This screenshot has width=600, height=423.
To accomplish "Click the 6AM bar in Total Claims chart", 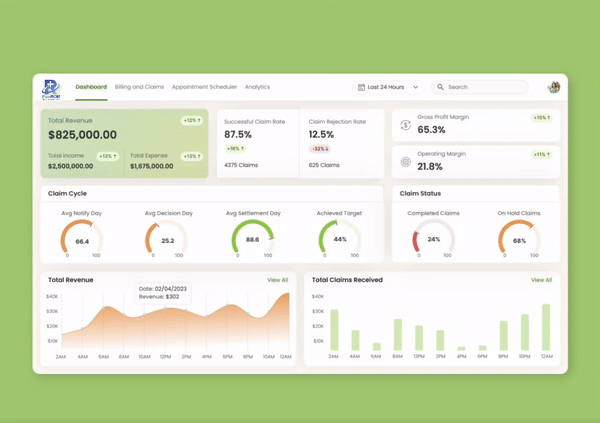I will 377,346.
